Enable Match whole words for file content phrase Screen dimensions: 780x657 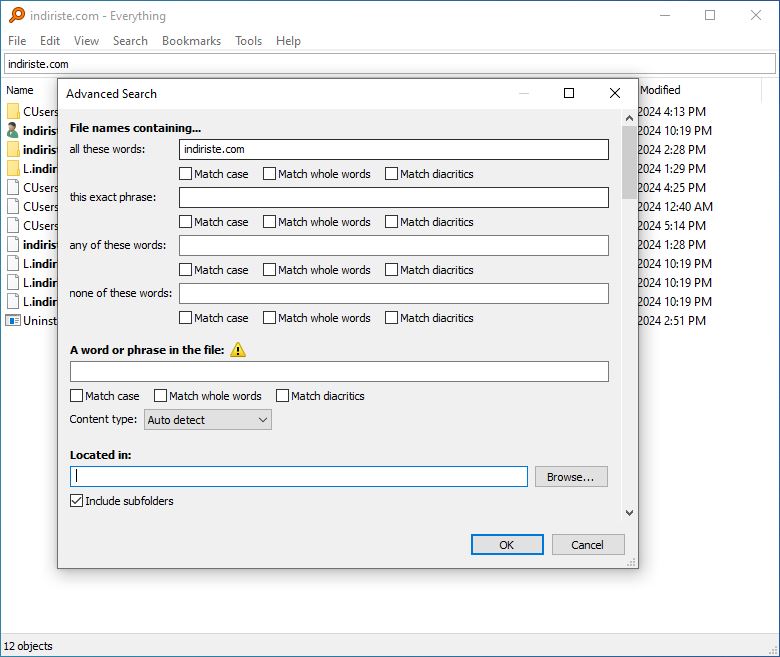tap(160, 395)
